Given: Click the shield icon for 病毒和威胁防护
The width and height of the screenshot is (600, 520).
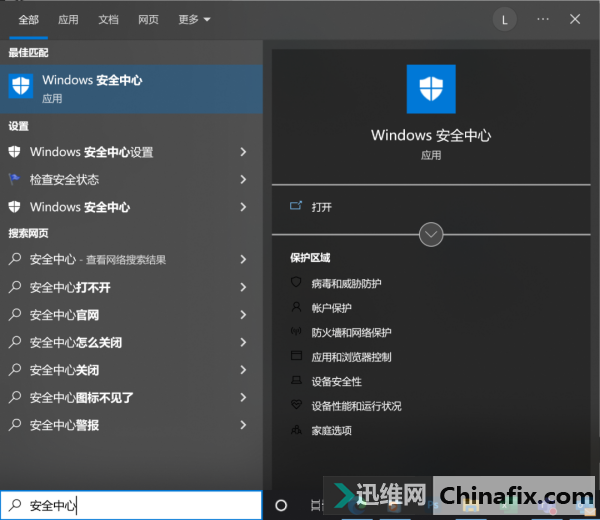Looking at the screenshot, I should (x=296, y=282).
